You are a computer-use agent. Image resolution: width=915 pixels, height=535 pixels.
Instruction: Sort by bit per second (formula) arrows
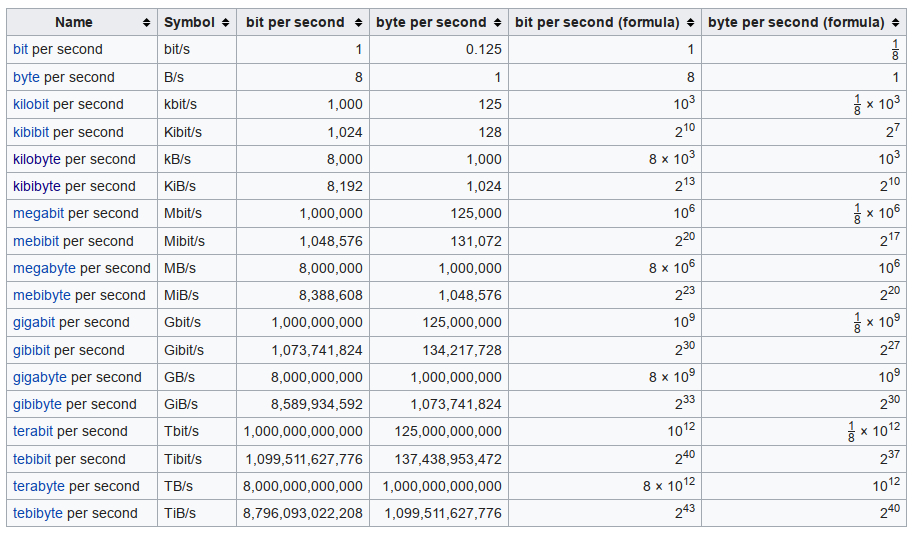[690, 23]
